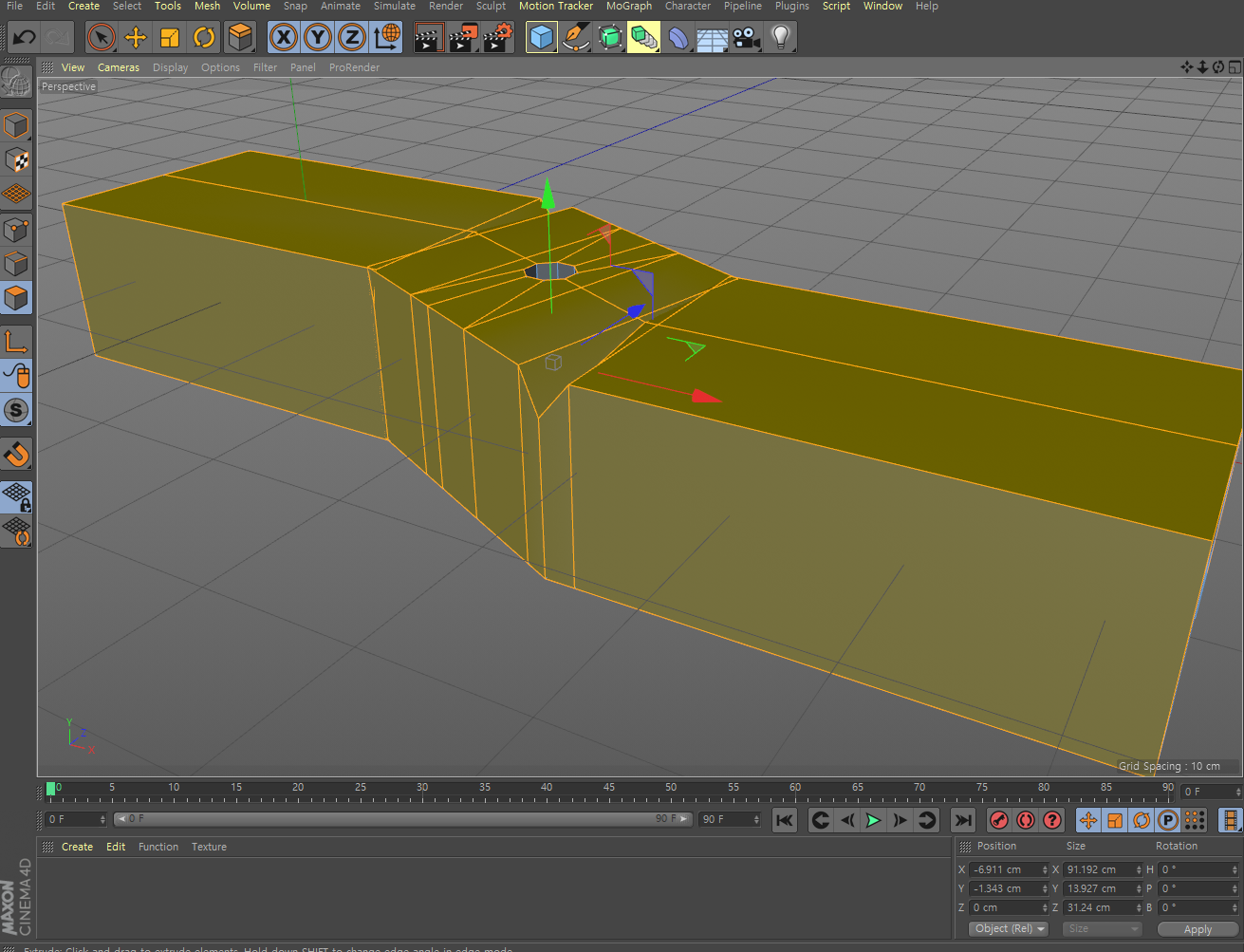
Task: Toggle Autokeying red button
Action: point(1025,820)
